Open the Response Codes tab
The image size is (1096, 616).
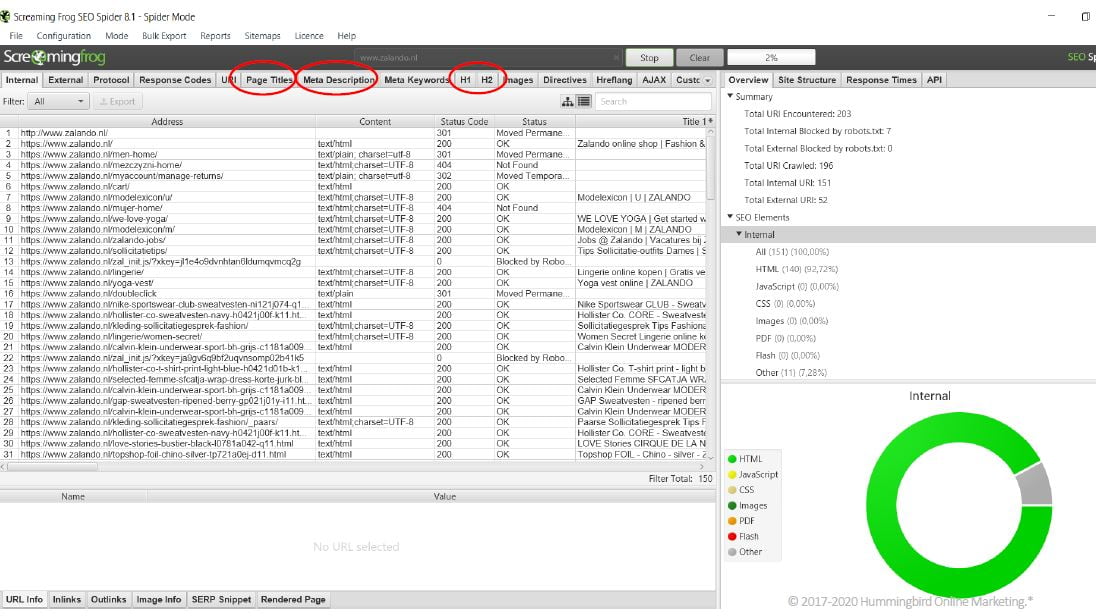pyautogui.click(x=175, y=80)
